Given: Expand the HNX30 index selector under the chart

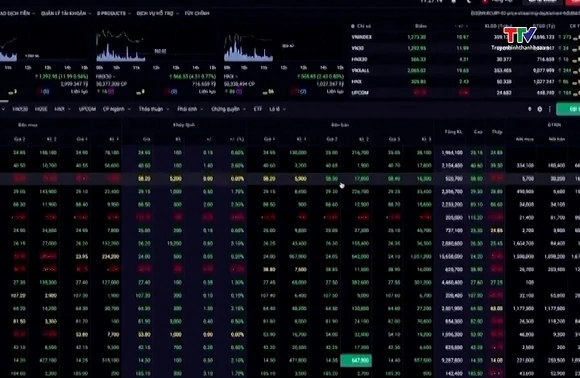Looking at the screenshot, I should 105,77.
